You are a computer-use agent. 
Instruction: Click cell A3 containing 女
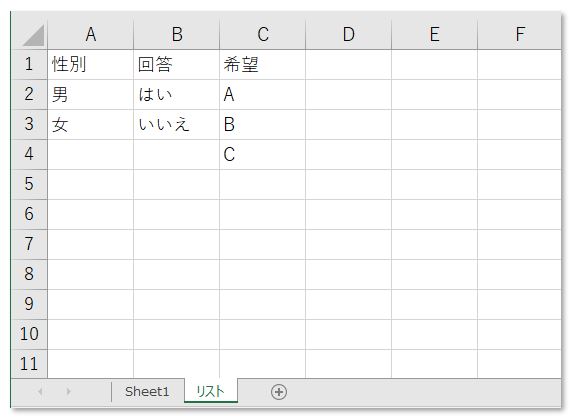point(91,124)
